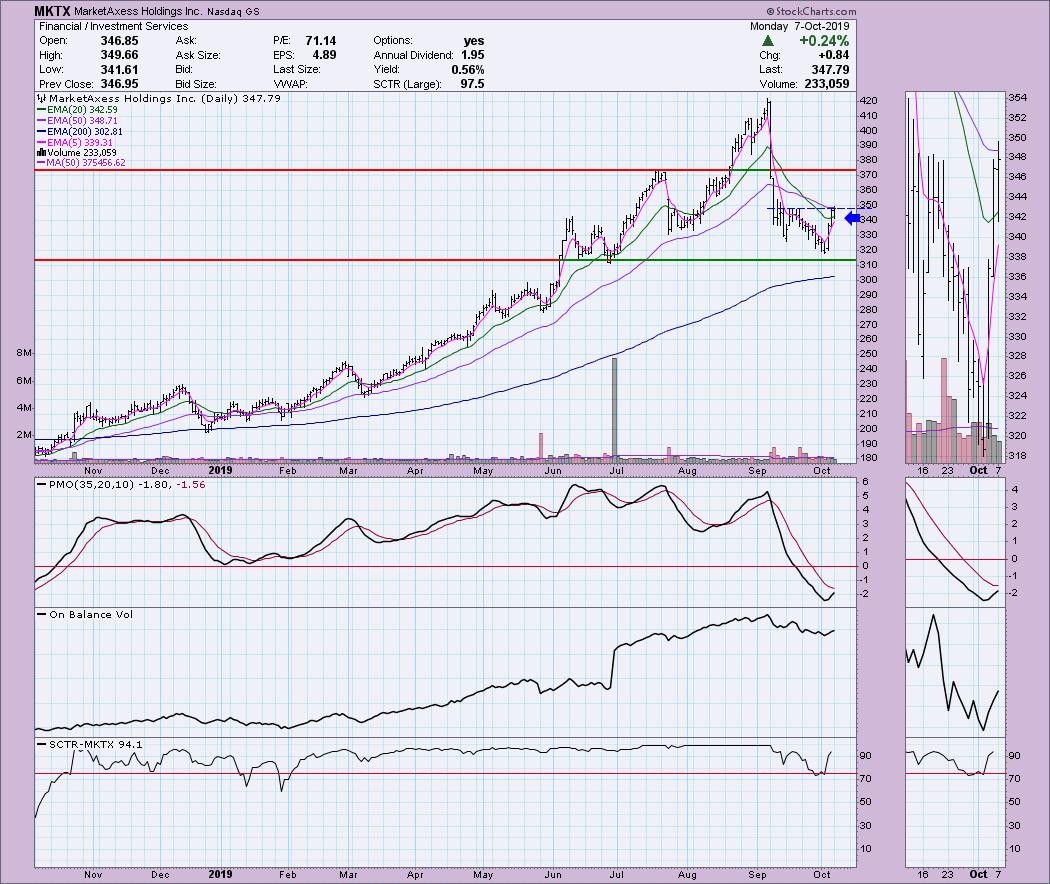Select the Chg value +0.84
The height and width of the screenshot is (884, 1050).
[834, 55]
